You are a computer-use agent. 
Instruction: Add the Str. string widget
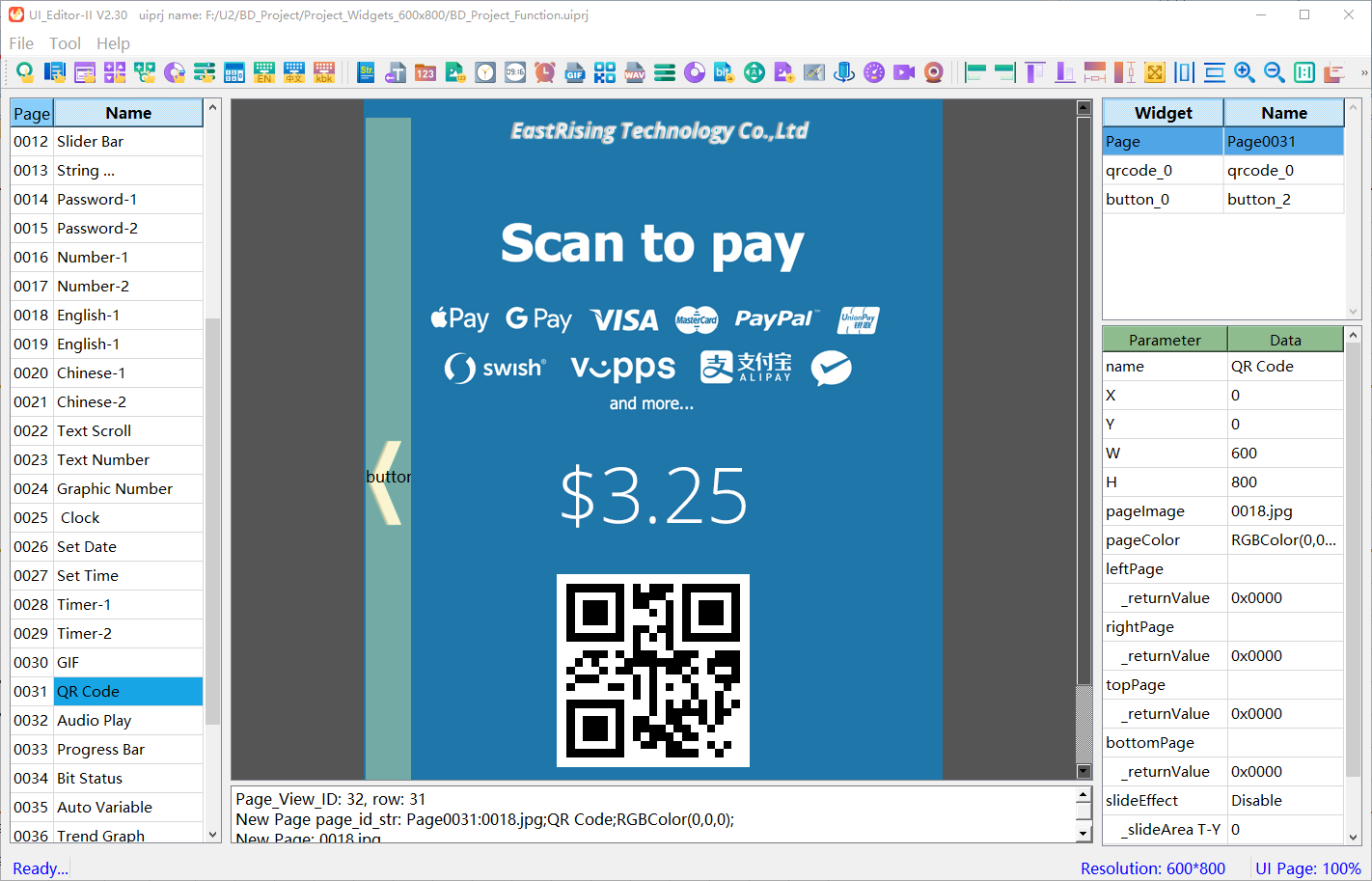point(366,72)
